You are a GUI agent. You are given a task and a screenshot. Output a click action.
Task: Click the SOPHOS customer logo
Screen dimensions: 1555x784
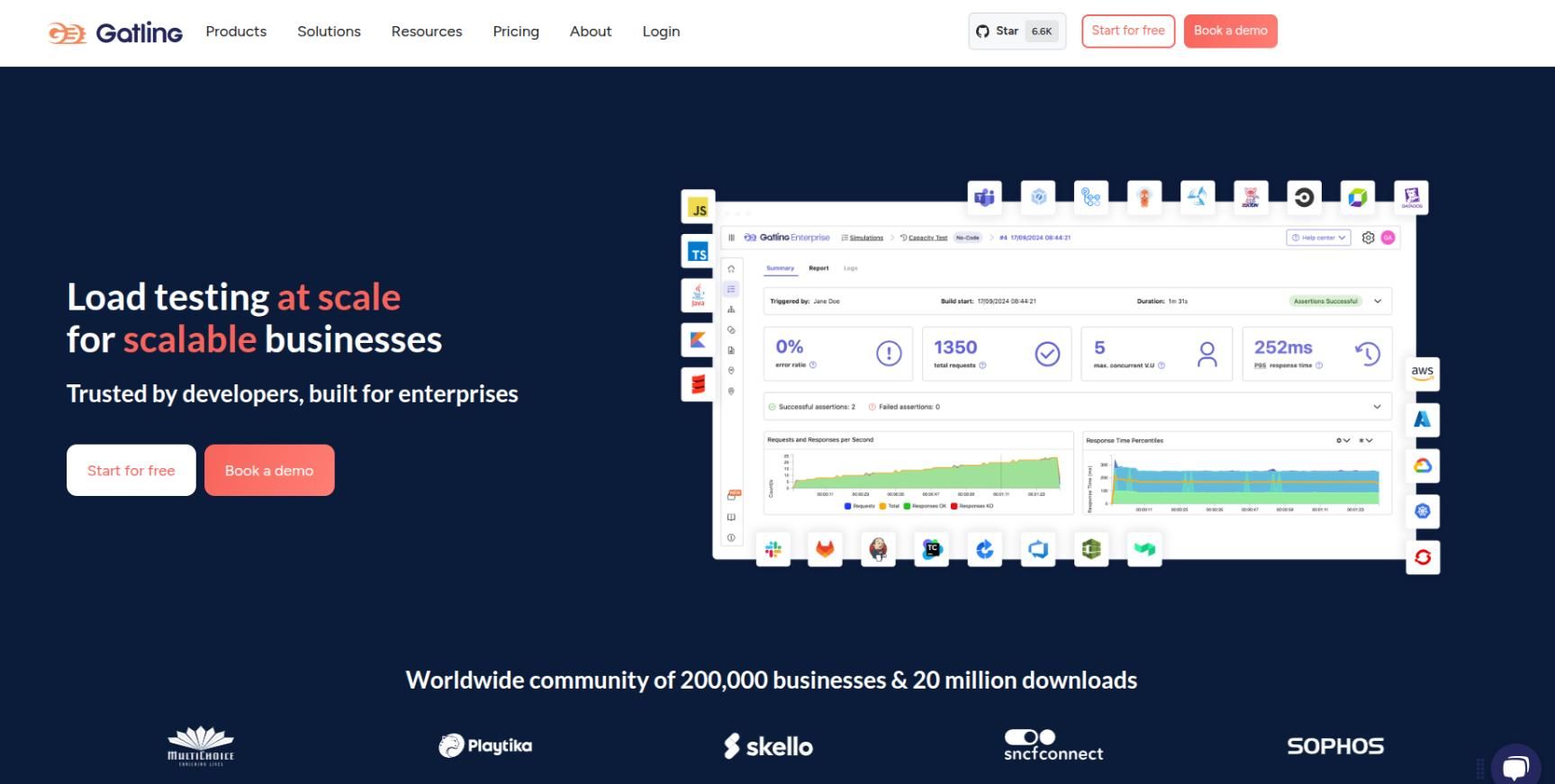[x=1335, y=746]
